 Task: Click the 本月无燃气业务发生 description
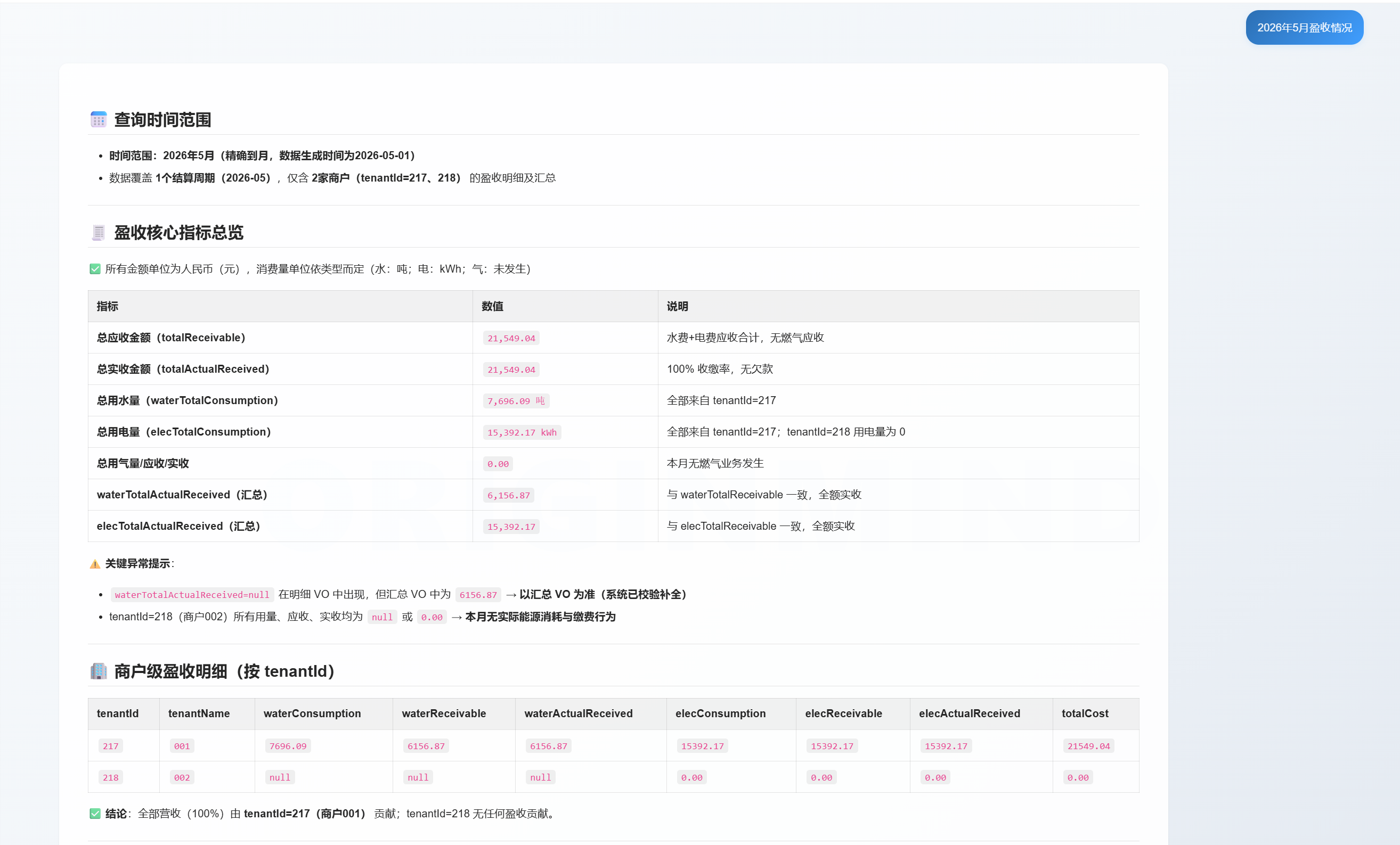point(715,463)
